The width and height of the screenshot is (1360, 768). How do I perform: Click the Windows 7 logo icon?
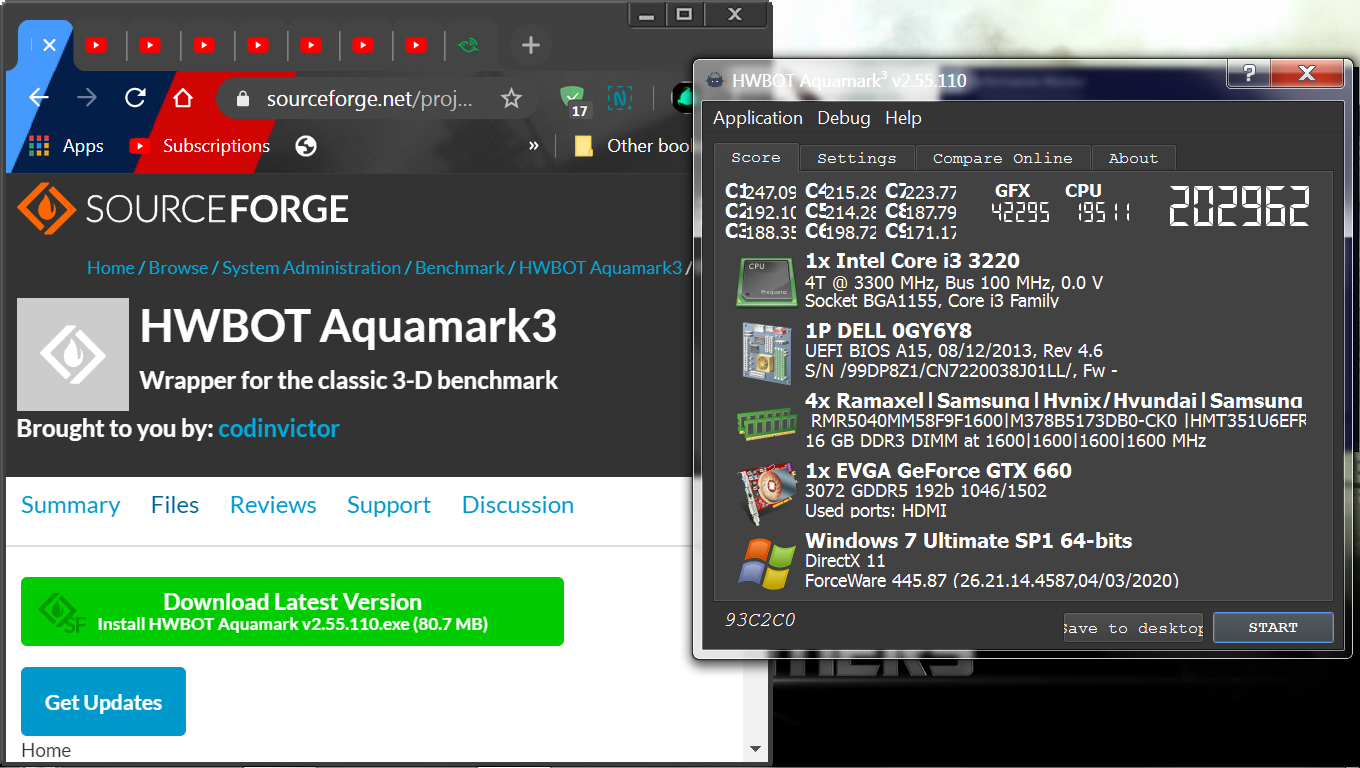point(767,562)
